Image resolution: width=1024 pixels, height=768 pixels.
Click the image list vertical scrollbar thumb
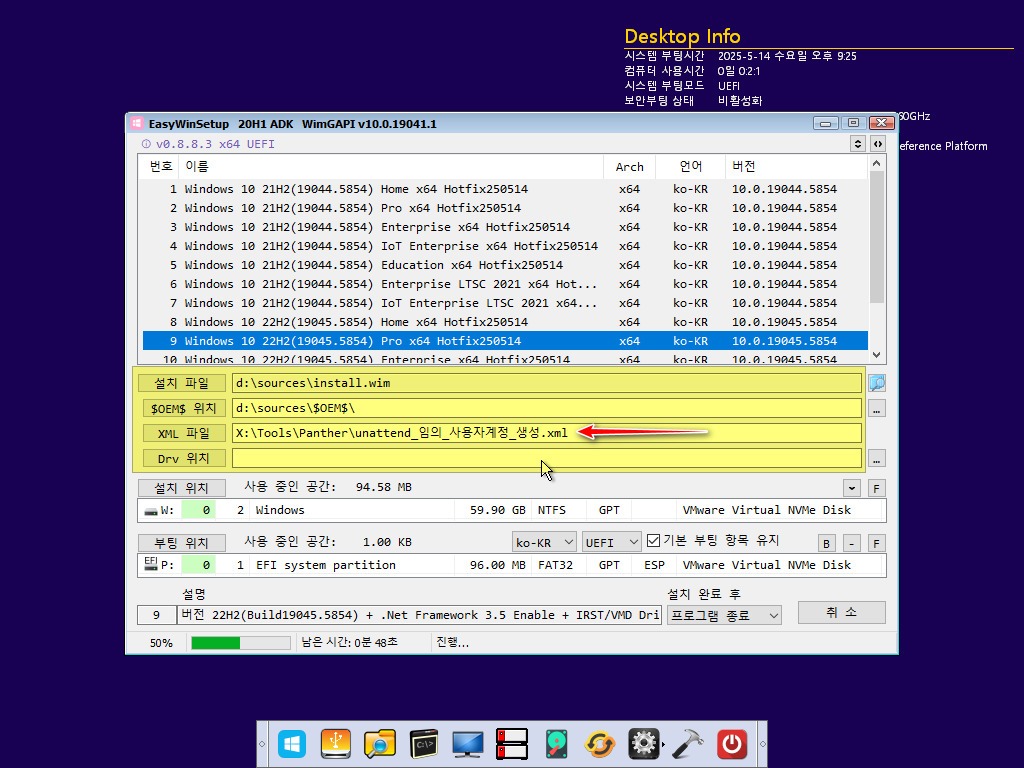[876, 237]
